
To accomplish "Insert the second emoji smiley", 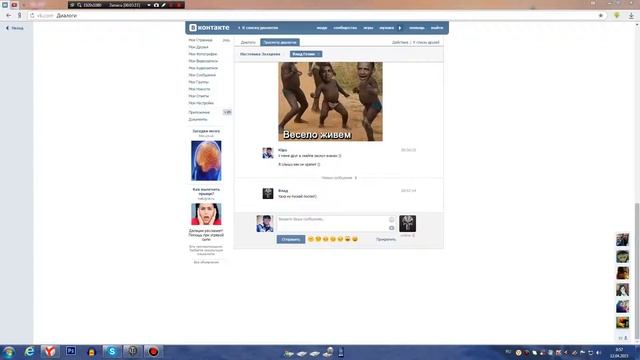I will 318,239.
